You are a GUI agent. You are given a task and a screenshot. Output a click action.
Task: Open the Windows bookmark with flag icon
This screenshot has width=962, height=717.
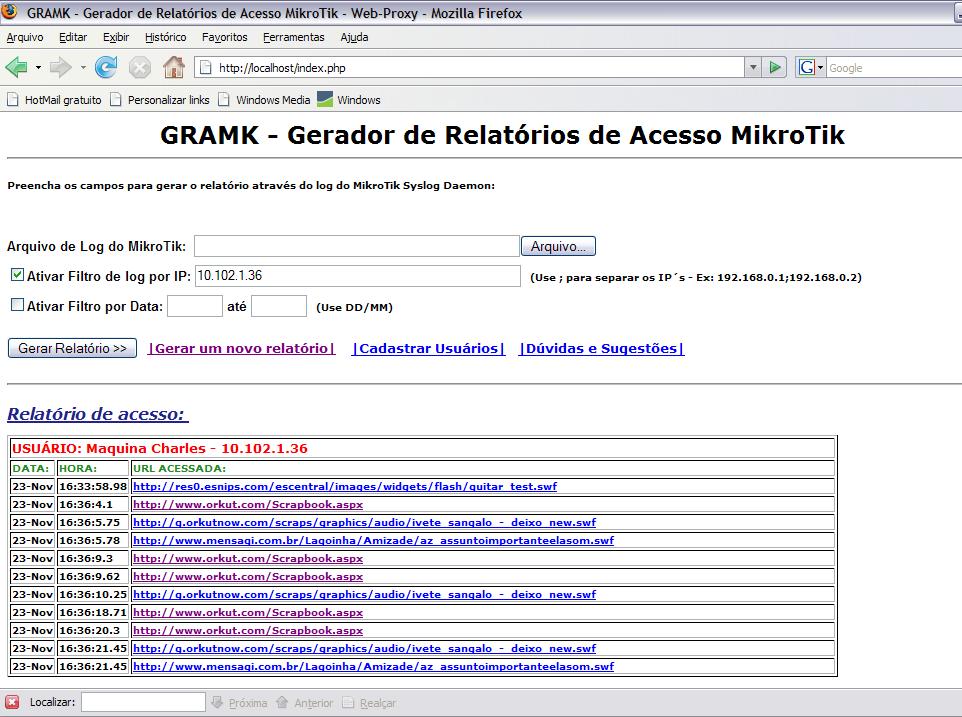pyautogui.click(x=348, y=99)
